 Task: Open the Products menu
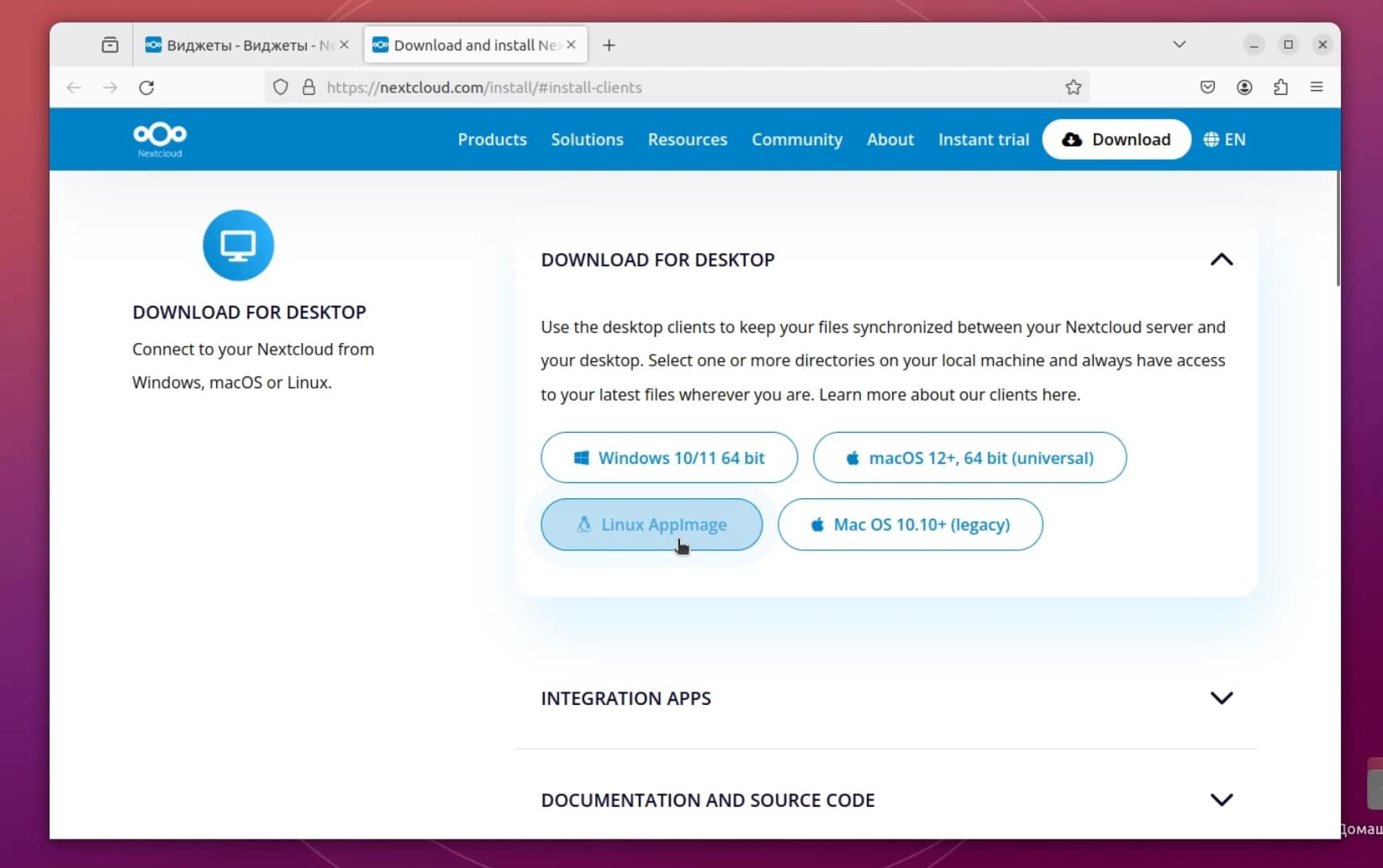493,139
